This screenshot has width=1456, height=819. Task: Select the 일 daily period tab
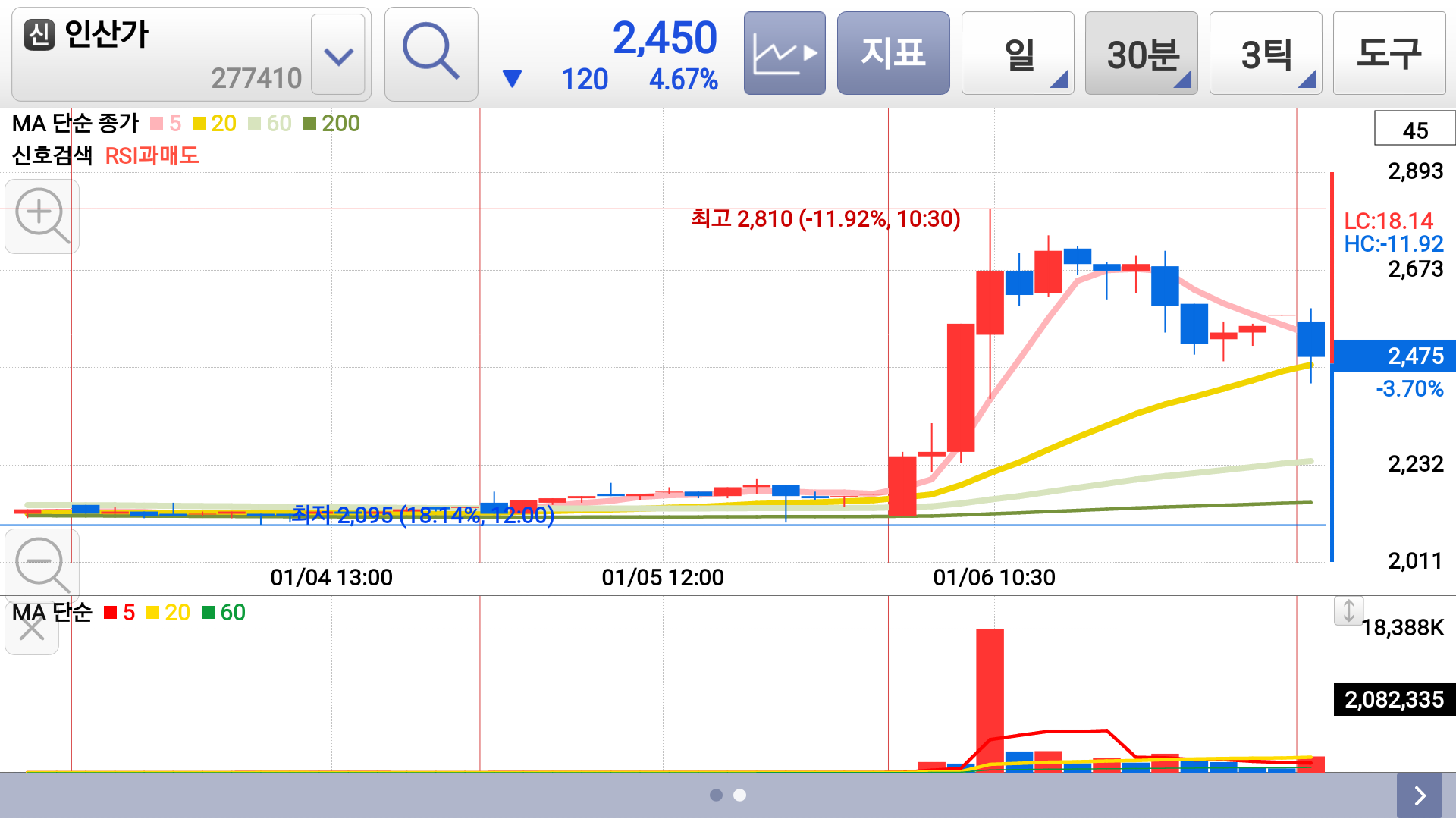point(1018,53)
